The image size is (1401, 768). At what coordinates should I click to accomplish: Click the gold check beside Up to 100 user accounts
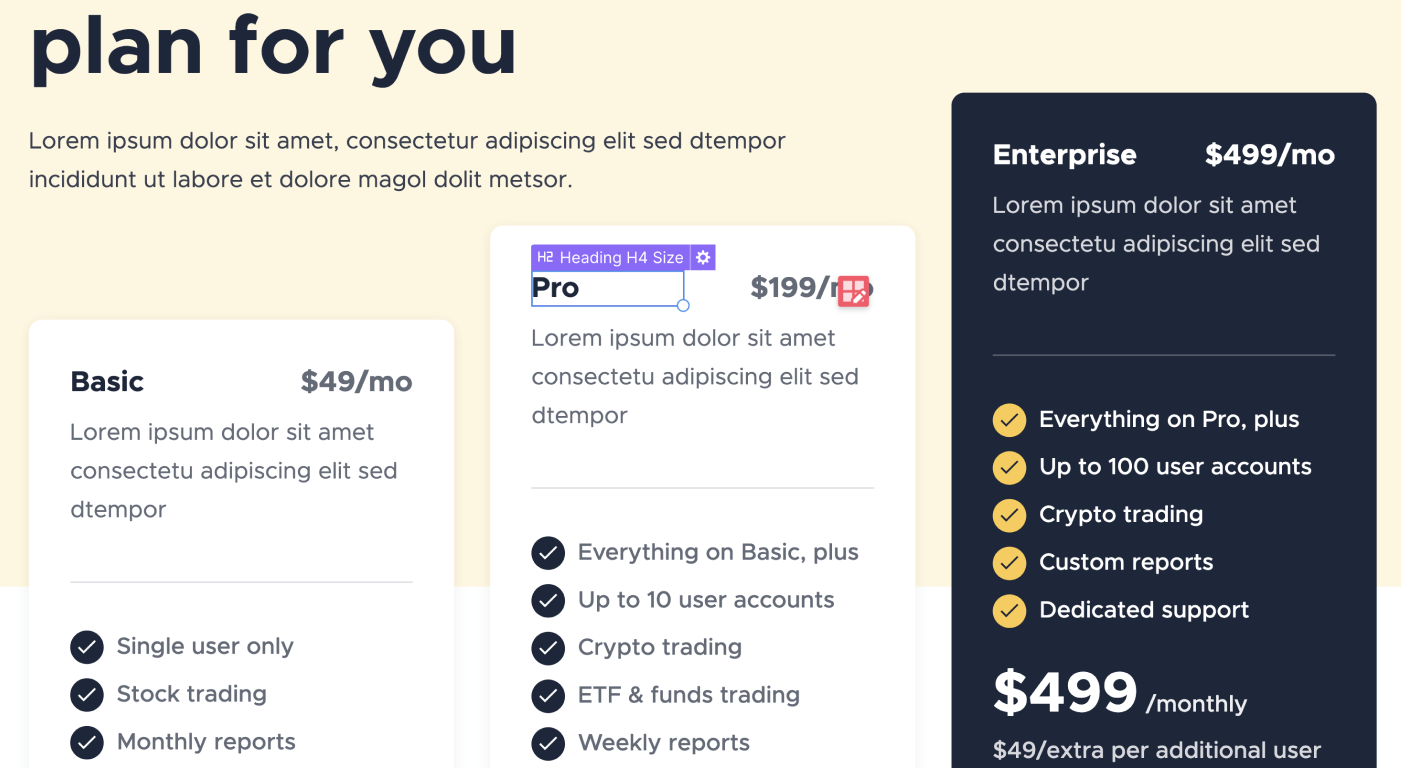(x=1009, y=468)
